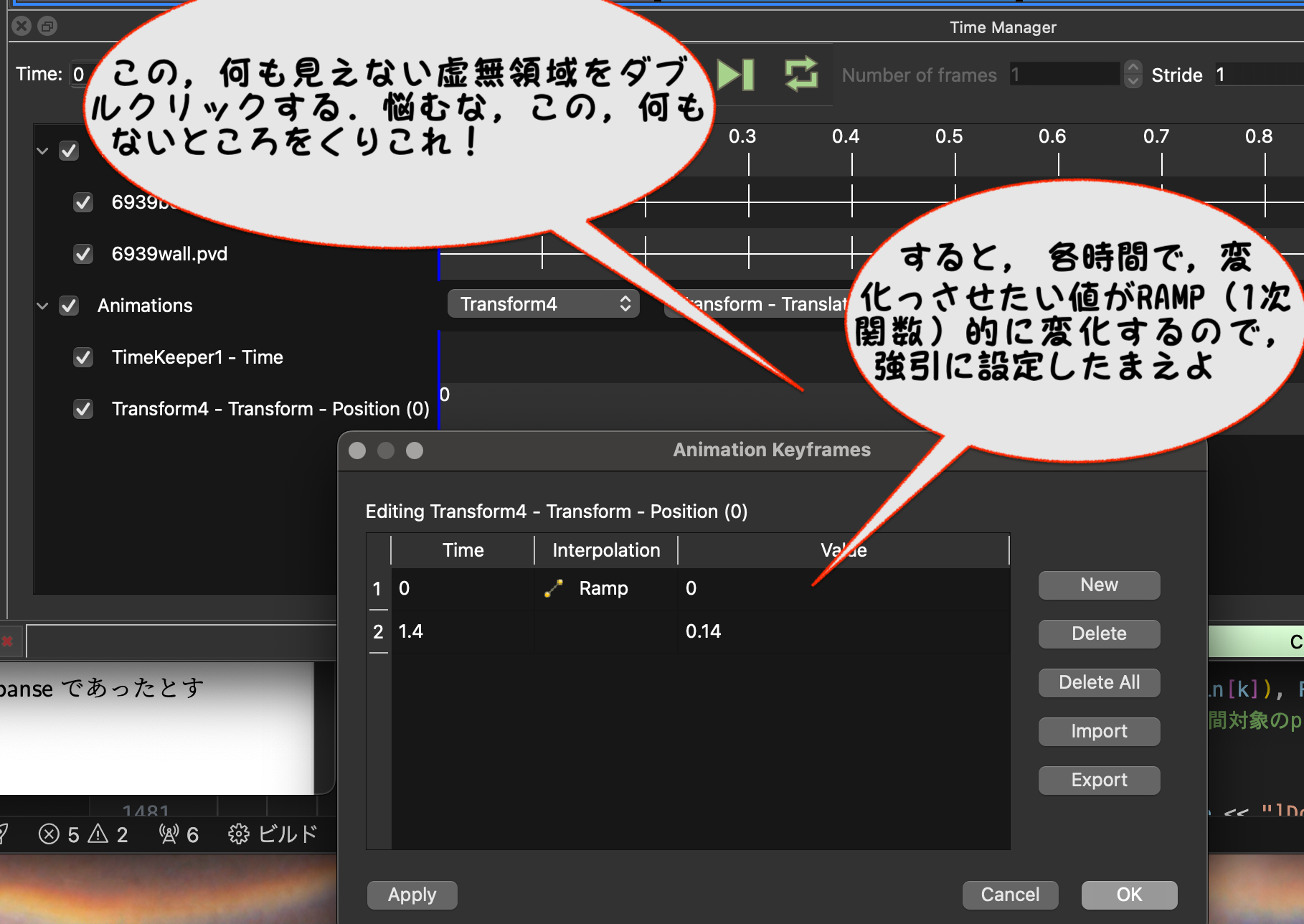Disable the TimeKeeper1 - Time track checkbox

[x=83, y=357]
